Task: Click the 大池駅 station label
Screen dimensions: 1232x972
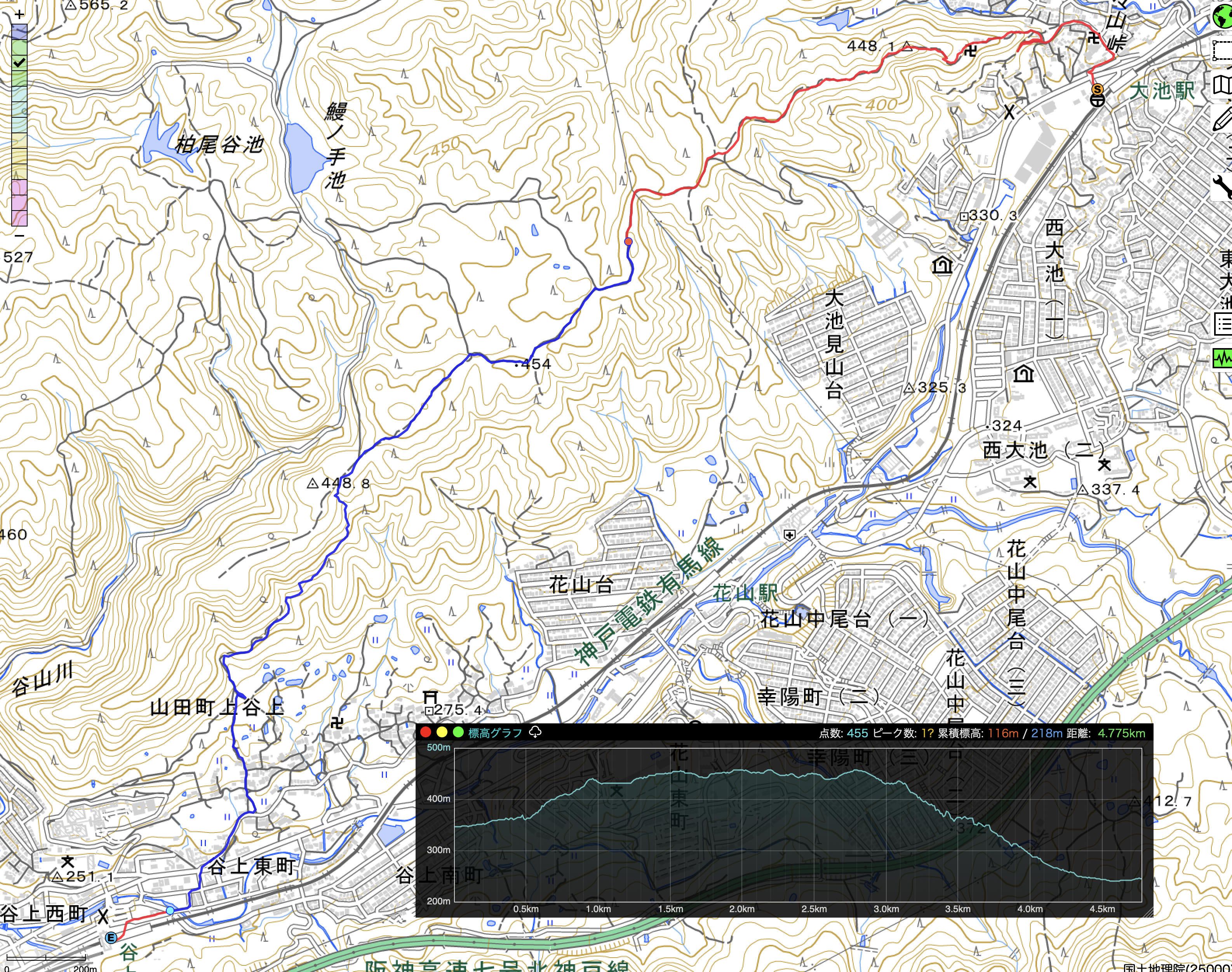Action: tap(1162, 91)
